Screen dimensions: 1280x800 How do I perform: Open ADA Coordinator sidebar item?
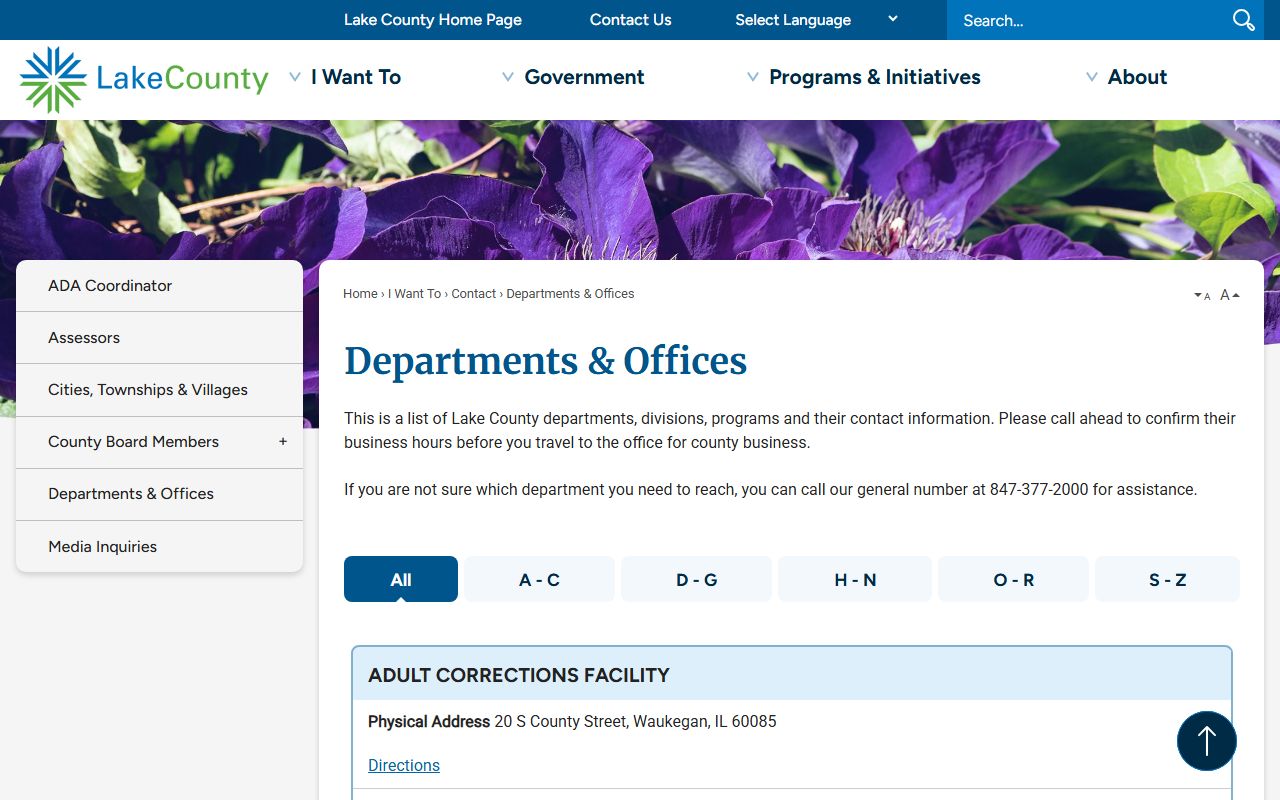[x=159, y=286]
